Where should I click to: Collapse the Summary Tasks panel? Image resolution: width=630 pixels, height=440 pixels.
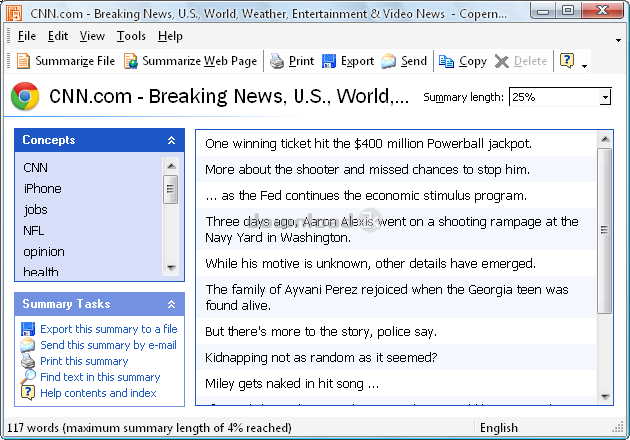pyautogui.click(x=171, y=304)
